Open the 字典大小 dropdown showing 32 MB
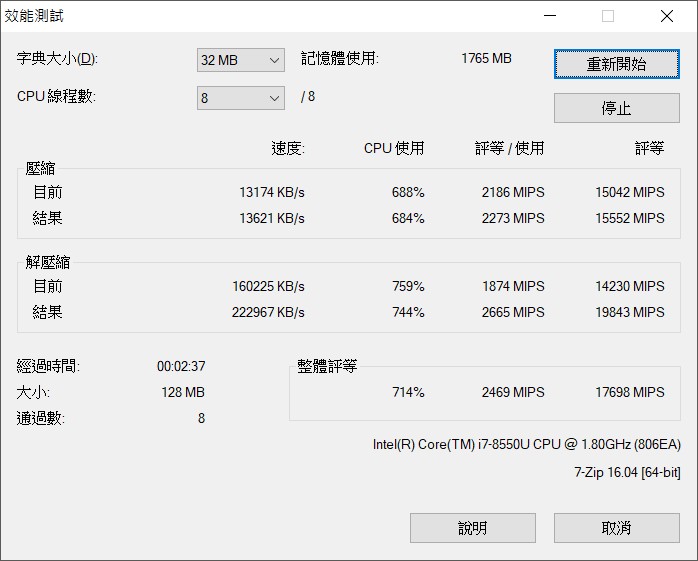Viewport: 698px width, 561px height. pyautogui.click(x=241, y=60)
